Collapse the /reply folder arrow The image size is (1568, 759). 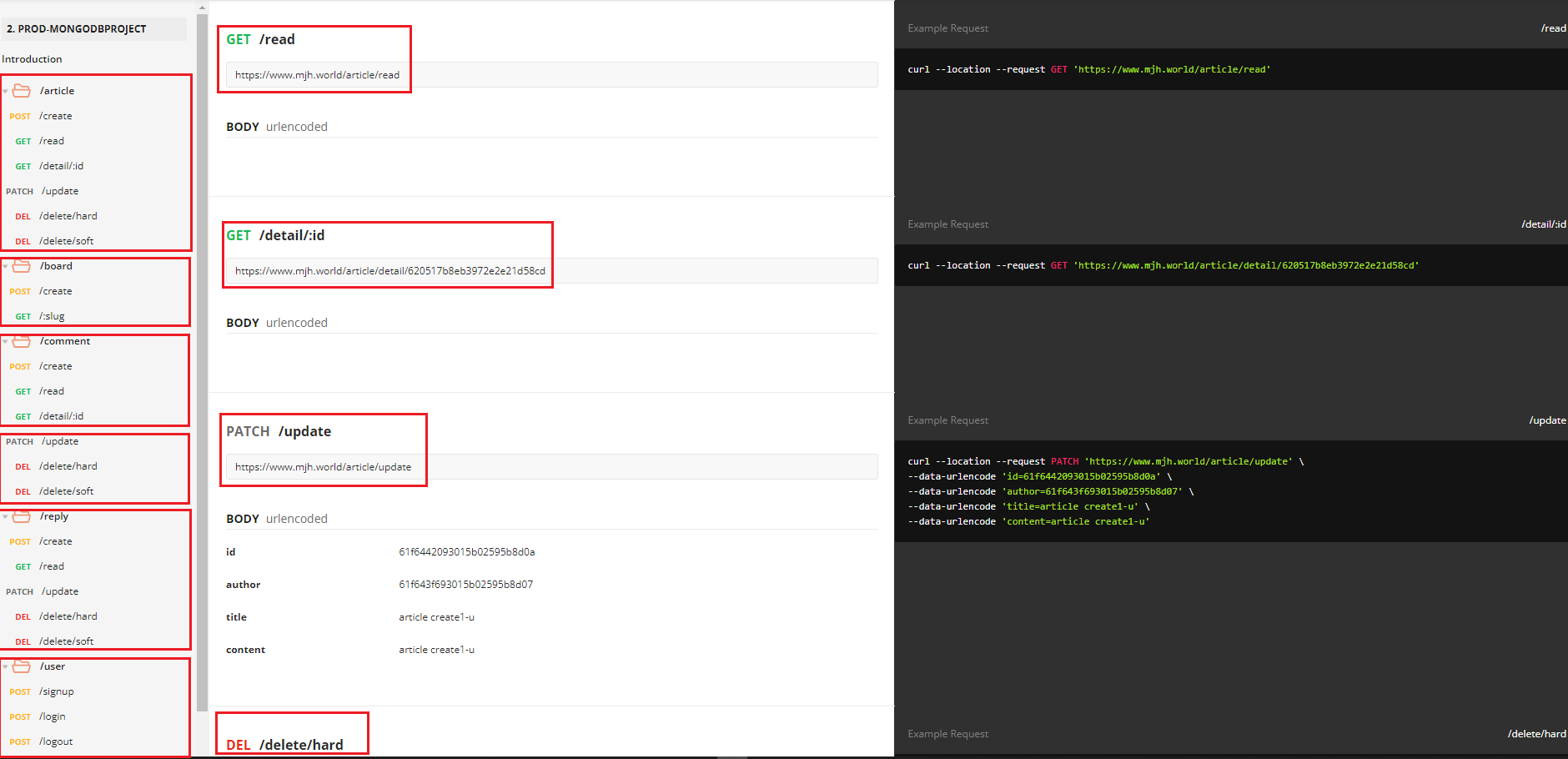click(x=5, y=517)
